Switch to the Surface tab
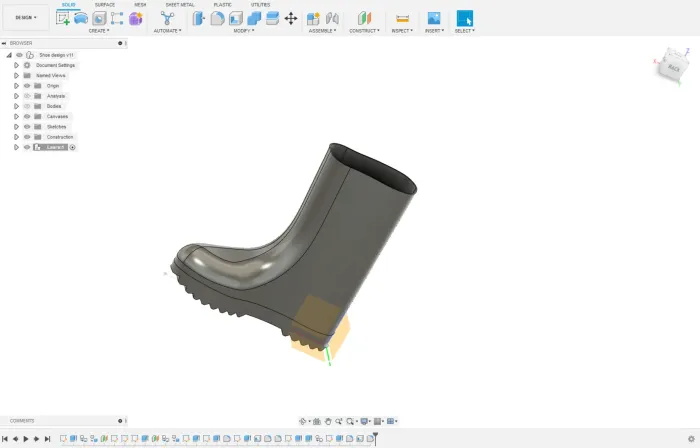Image resolution: width=700 pixels, height=448 pixels. [x=105, y=4]
